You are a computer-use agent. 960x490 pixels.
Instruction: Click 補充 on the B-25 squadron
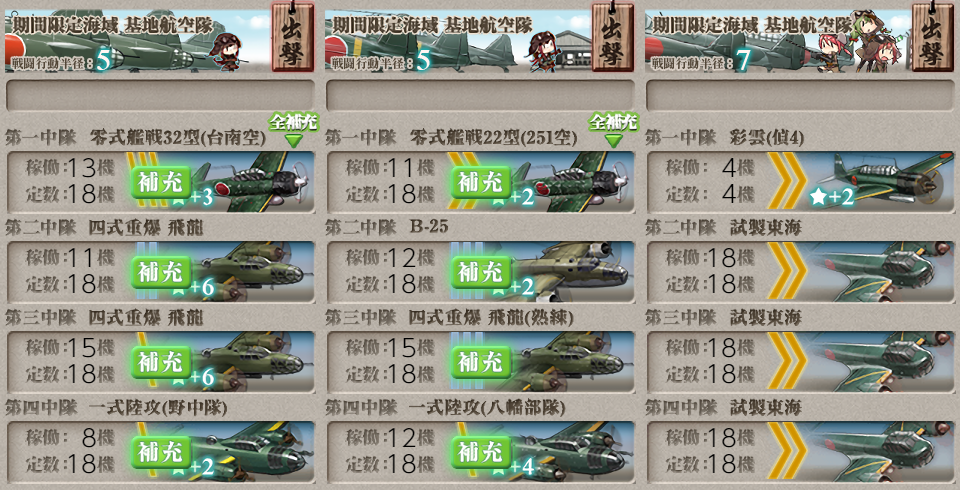[x=481, y=272]
